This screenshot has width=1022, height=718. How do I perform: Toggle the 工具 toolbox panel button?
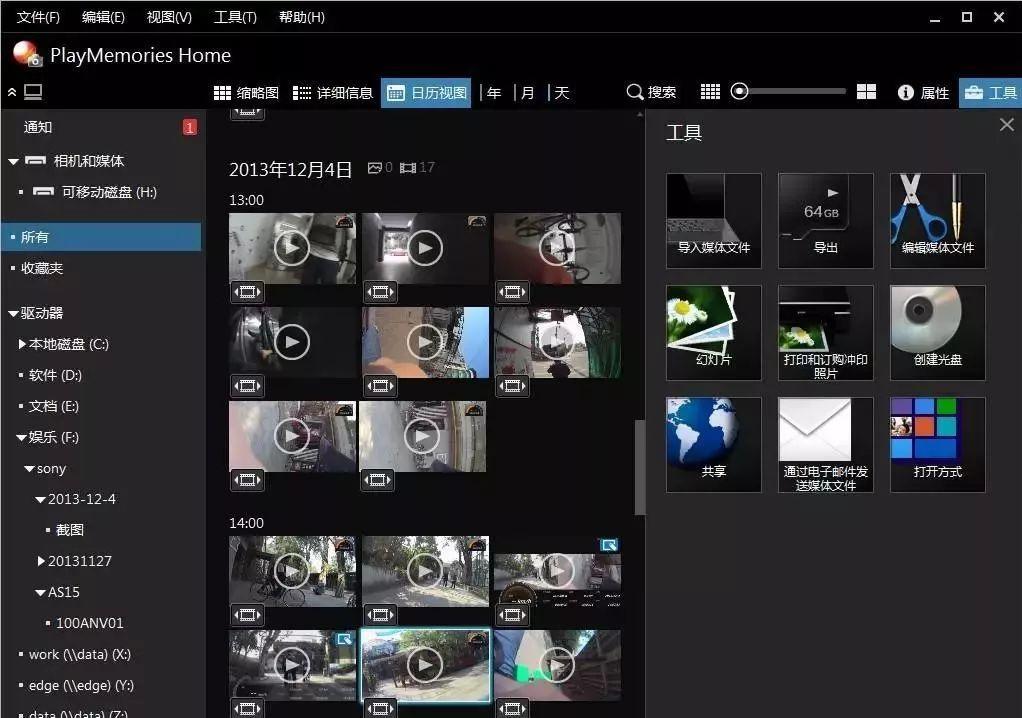pos(990,93)
